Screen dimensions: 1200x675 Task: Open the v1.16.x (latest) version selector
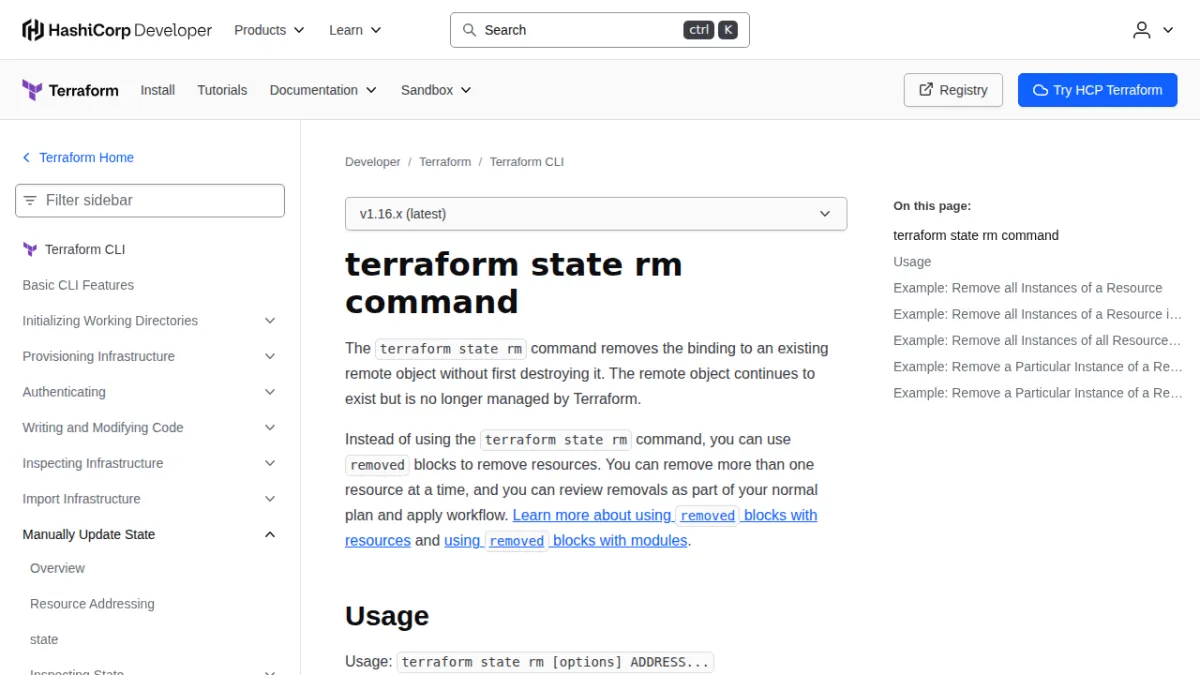pos(596,214)
